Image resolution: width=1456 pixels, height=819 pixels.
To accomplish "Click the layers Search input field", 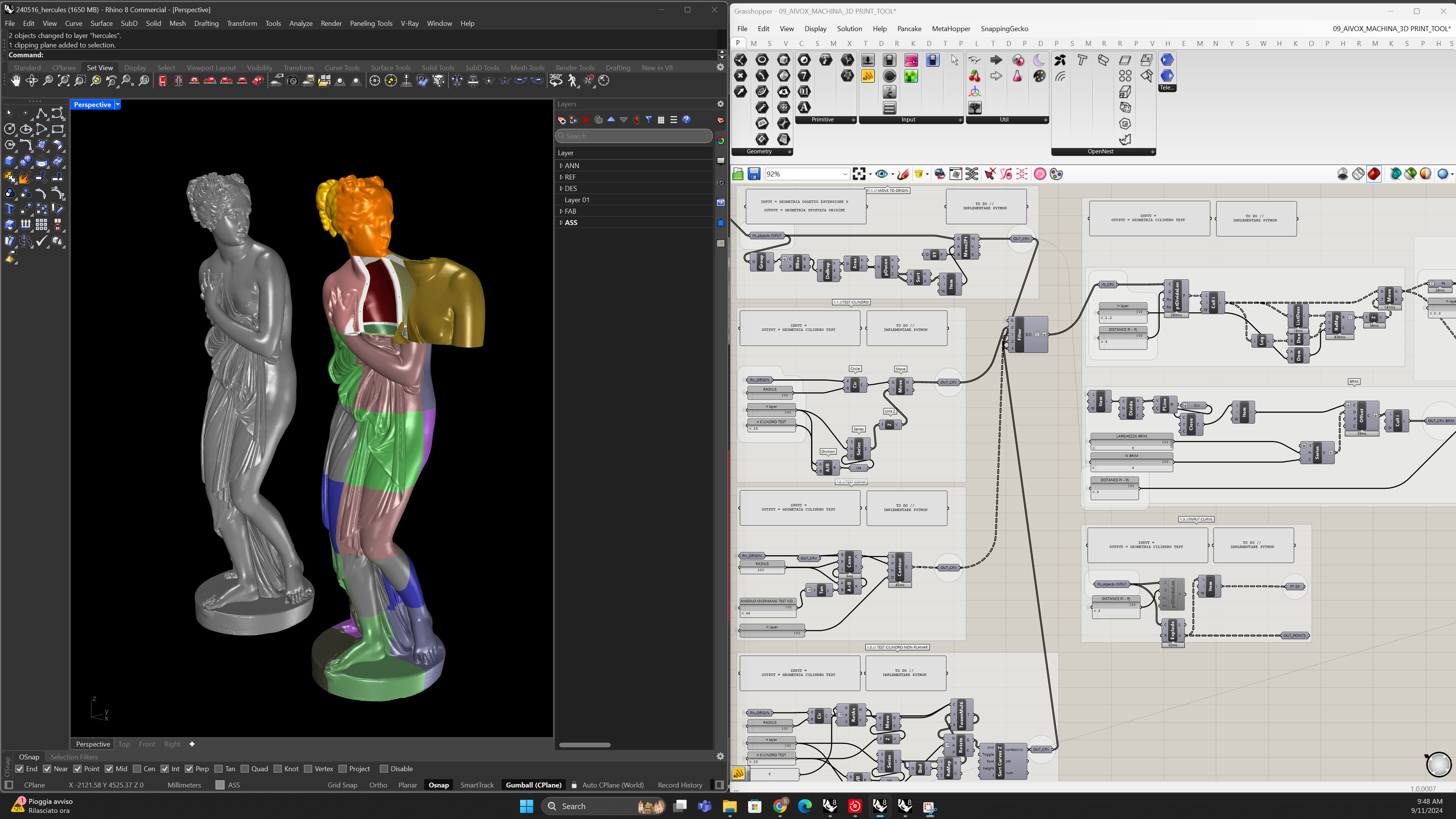I will 633,136.
